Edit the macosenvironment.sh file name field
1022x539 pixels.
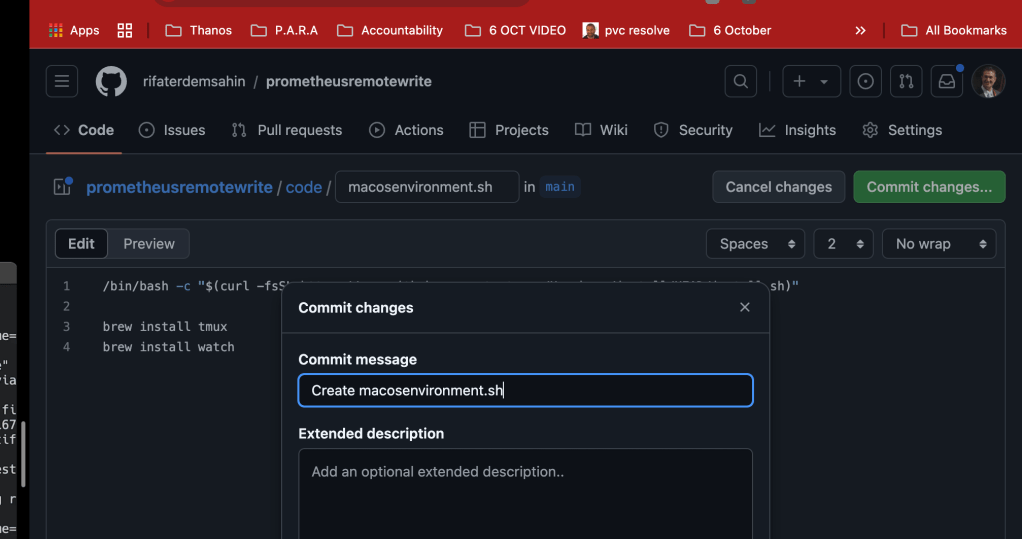click(x=427, y=187)
